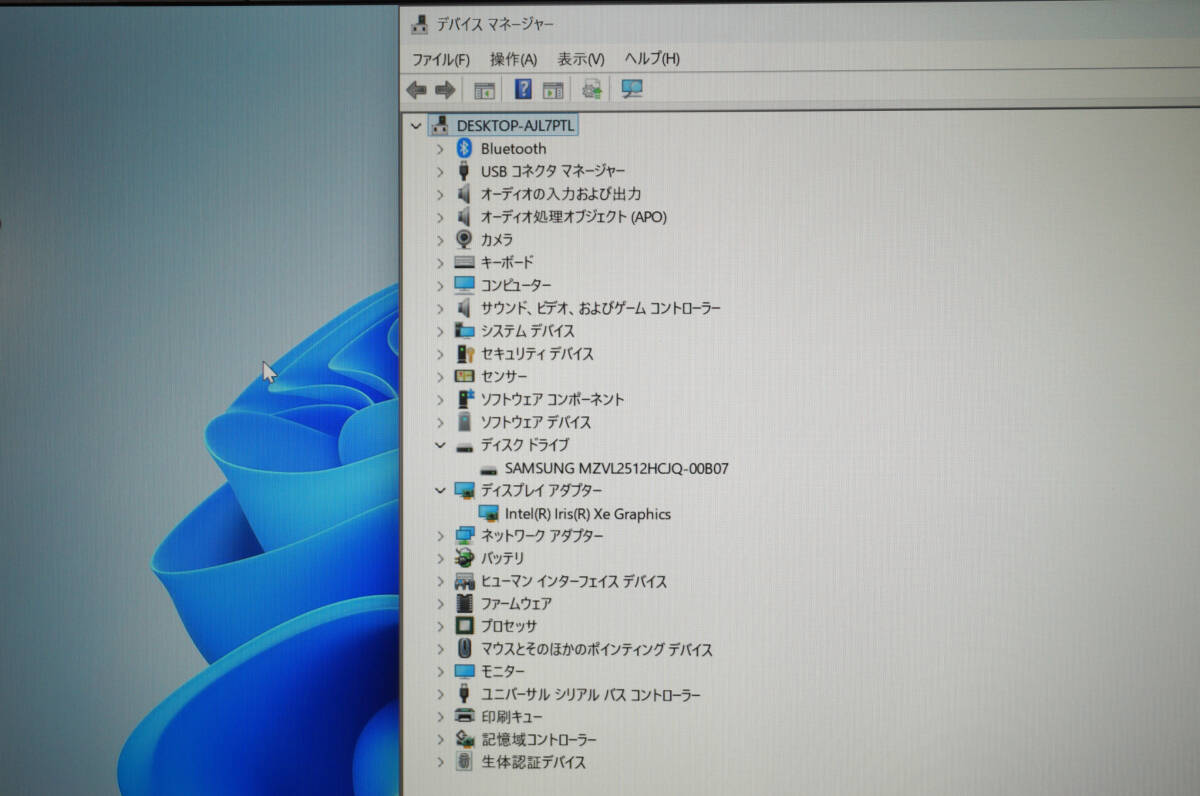
Task: Click the デバイス マネージャー title bar text
Action: [494, 23]
